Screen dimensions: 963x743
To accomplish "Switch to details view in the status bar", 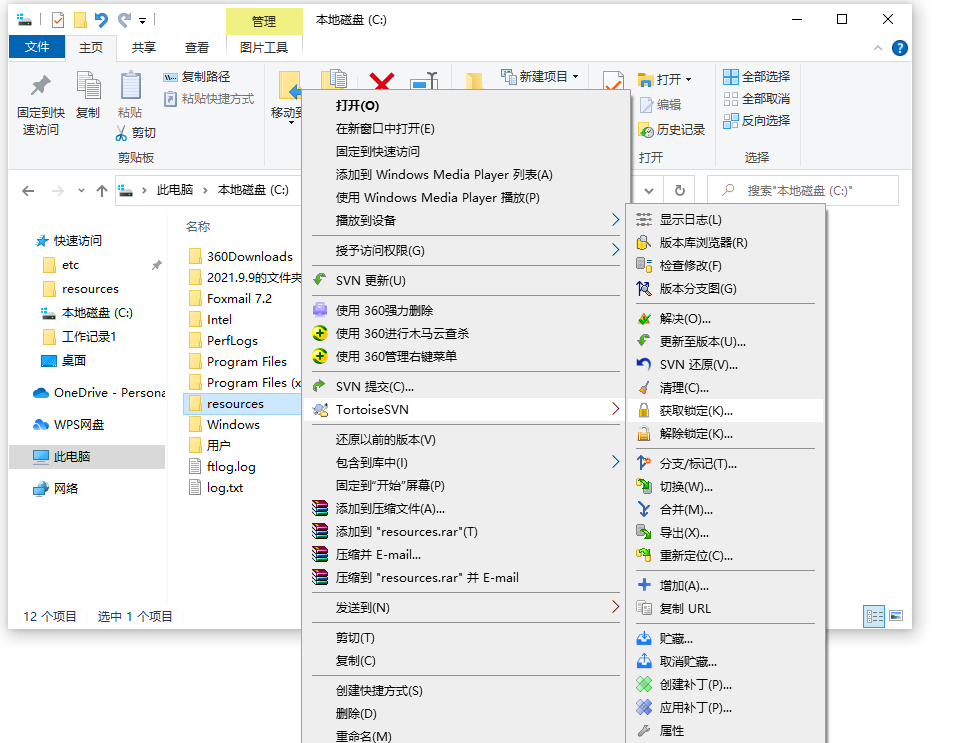I will tap(873, 616).
